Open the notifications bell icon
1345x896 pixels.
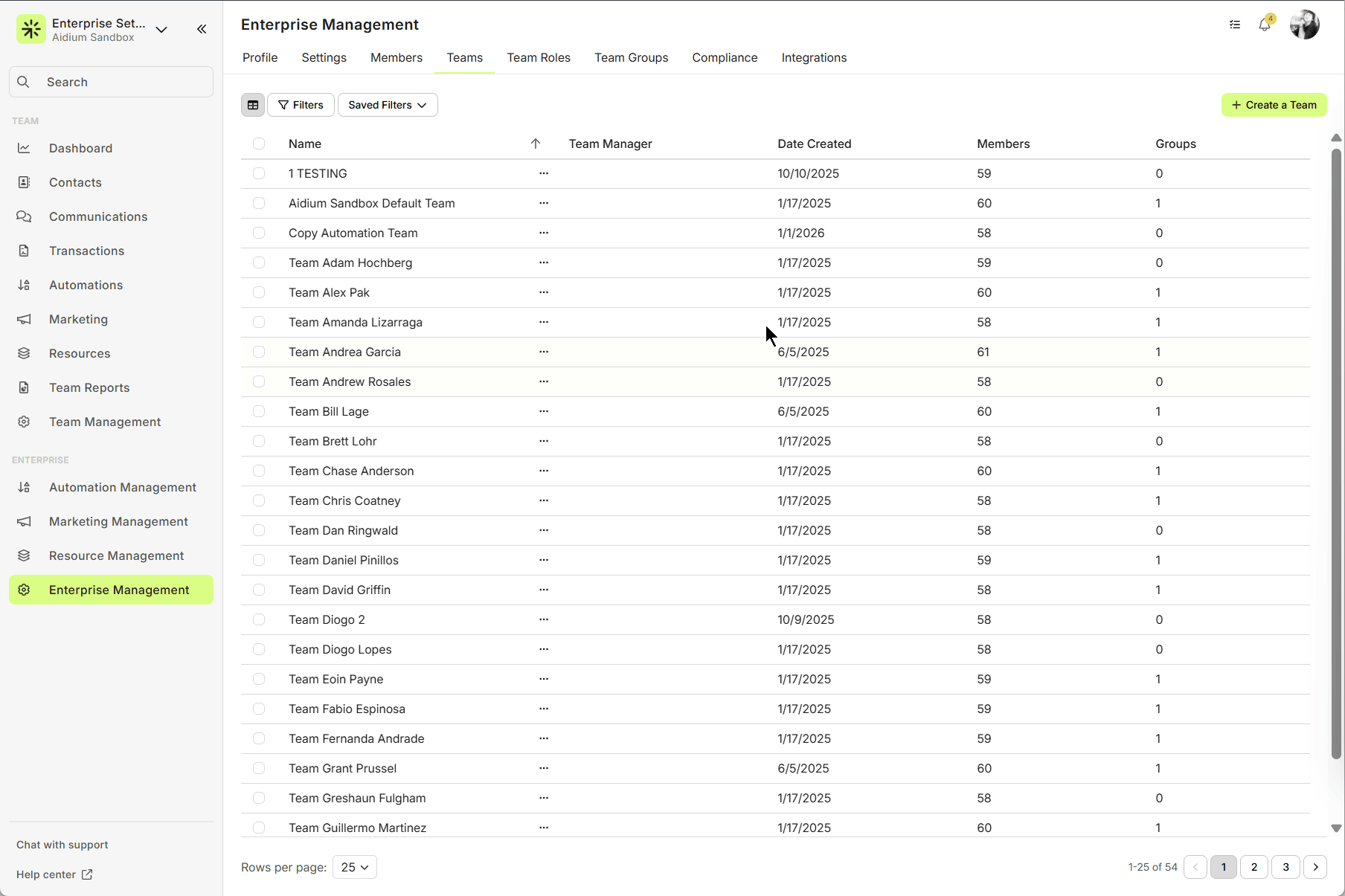pyautogui.click(x=1264, y=25)
